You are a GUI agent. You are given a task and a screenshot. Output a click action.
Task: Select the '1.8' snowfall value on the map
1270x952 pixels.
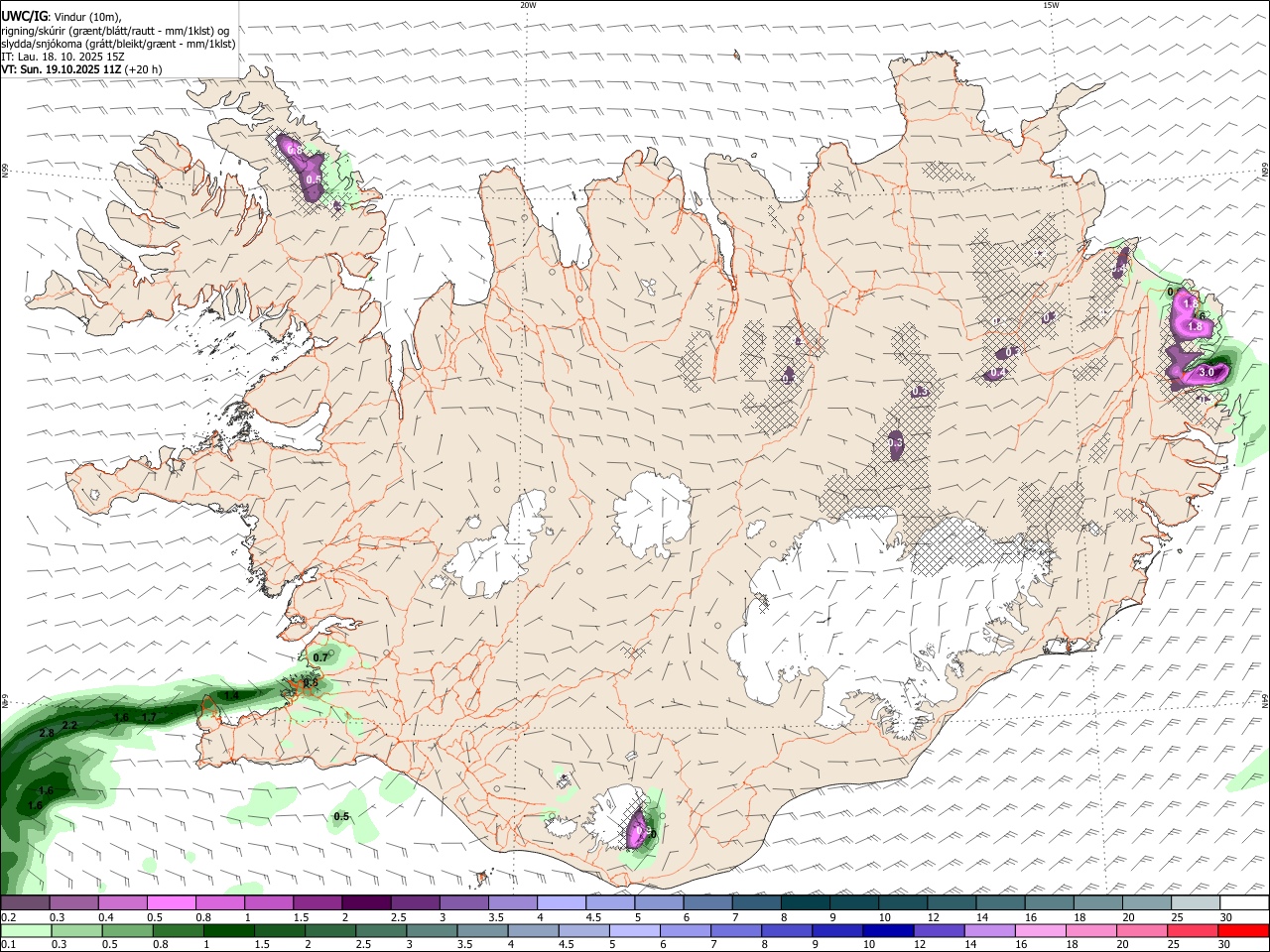click(x=1195, y=326)
